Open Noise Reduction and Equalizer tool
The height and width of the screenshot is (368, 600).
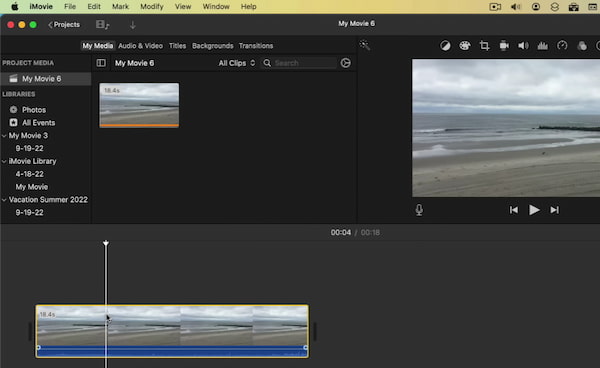pyautogui.click(x=543, y=46)
